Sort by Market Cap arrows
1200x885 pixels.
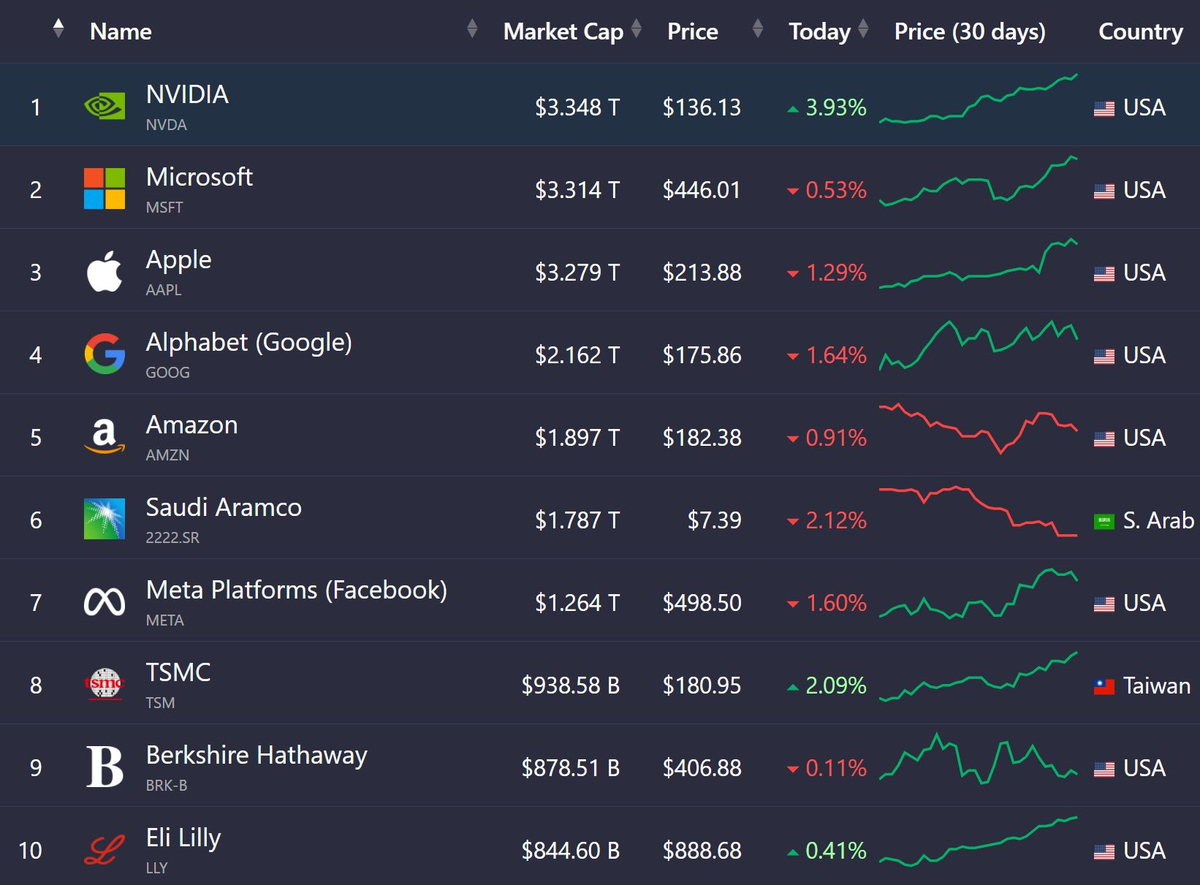tap(637, 30)
